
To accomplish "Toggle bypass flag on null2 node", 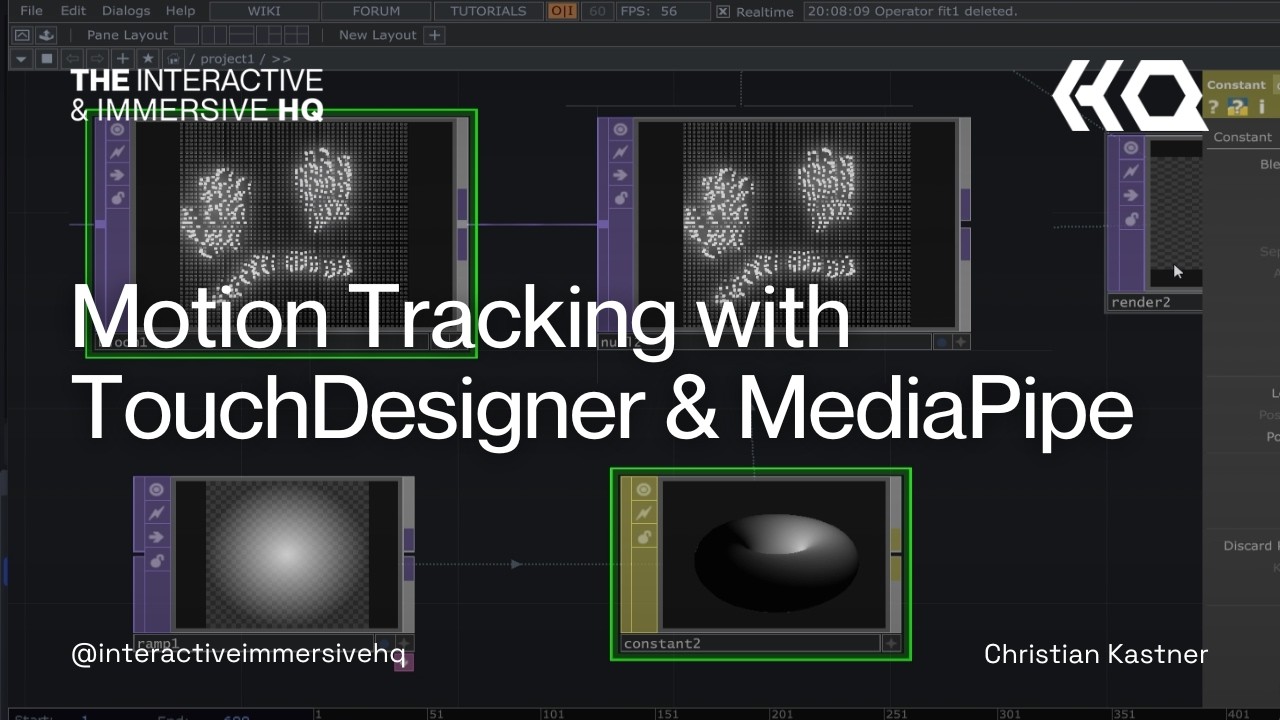I will point(620,152).
